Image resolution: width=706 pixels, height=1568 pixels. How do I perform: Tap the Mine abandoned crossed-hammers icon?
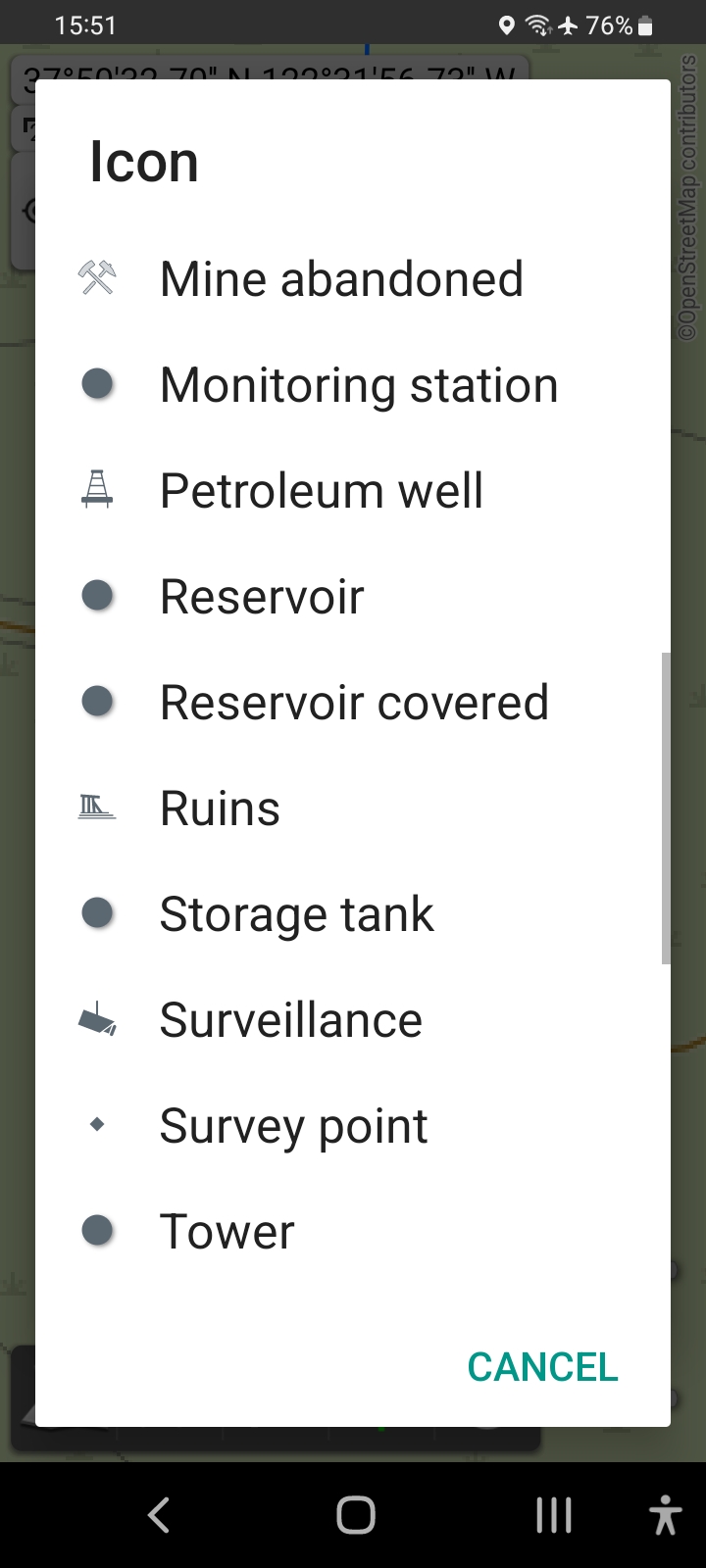(97, 278)
